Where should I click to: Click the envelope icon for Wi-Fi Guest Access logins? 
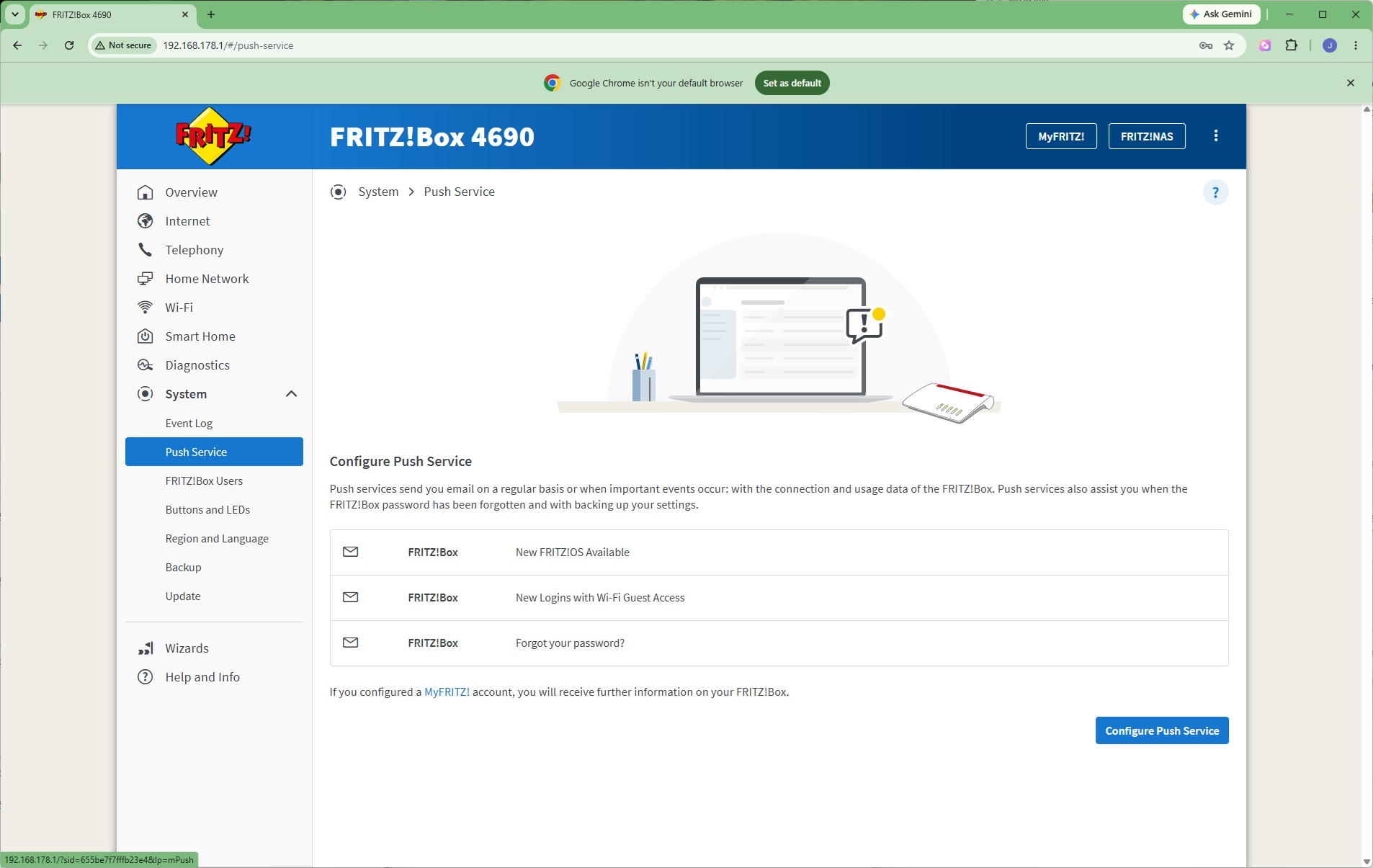click(x=351, y=597)
